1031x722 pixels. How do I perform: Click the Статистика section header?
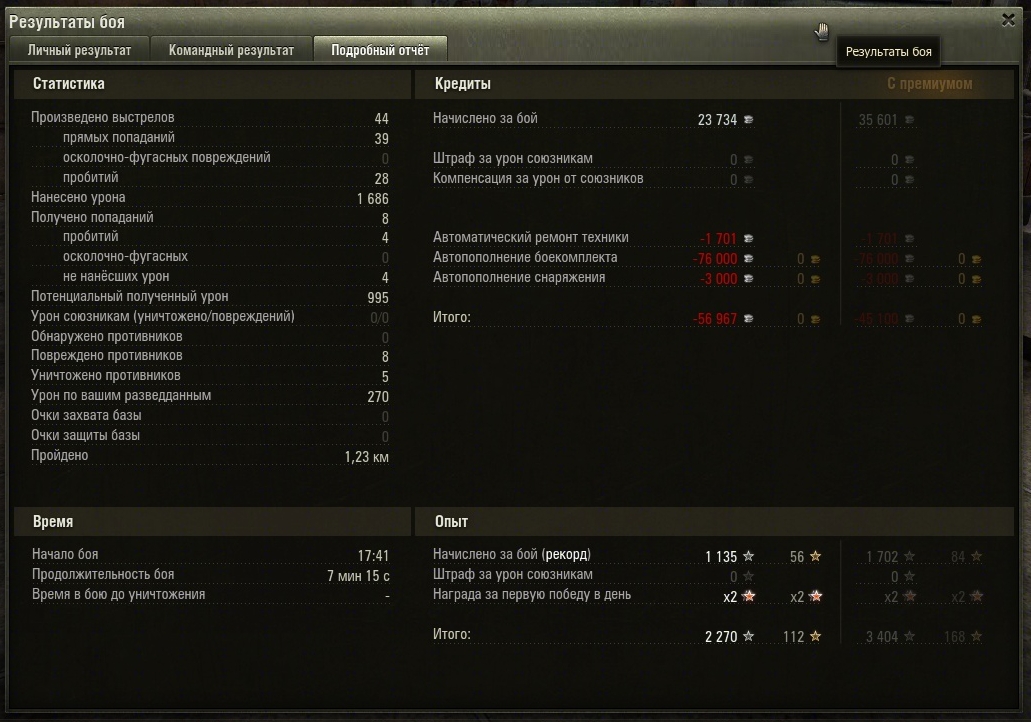68,84
